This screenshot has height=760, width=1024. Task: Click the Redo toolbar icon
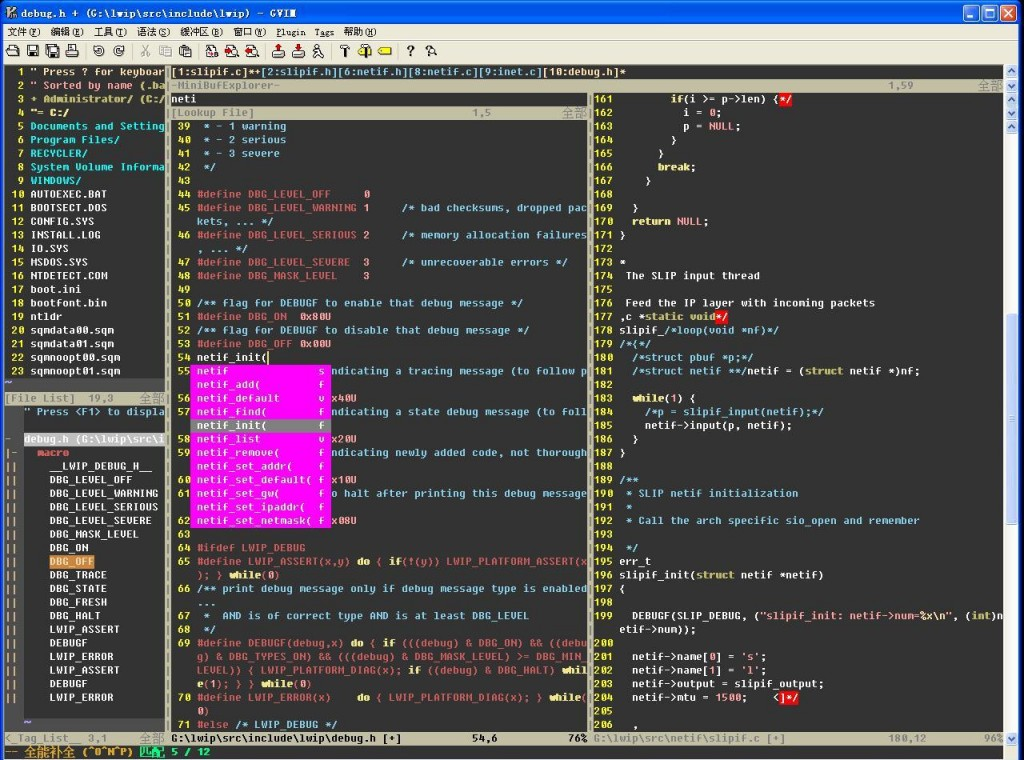pos(119,50)
